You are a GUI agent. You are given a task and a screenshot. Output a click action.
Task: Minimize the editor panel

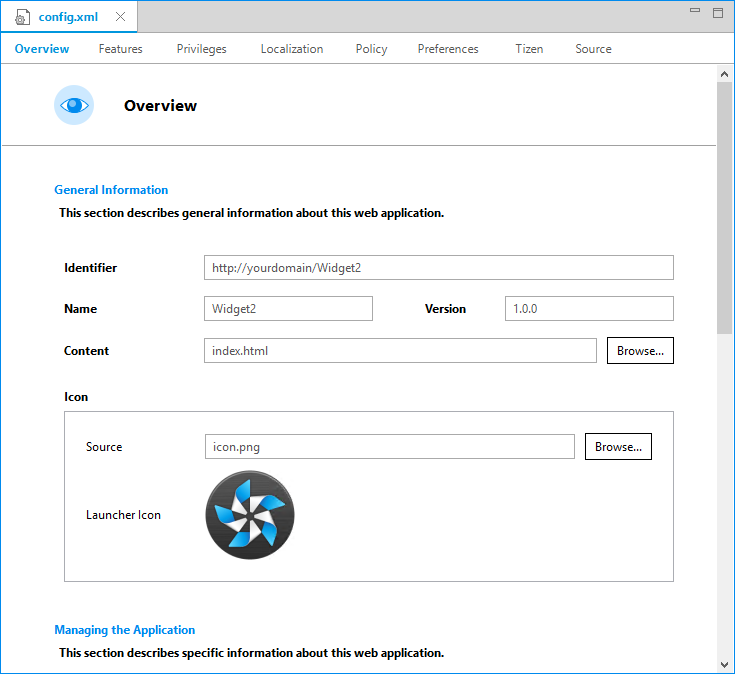point(695,11)
